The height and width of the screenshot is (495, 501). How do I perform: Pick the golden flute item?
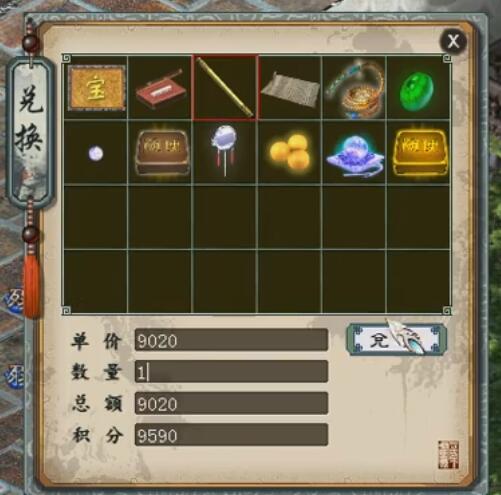(225, 87)
